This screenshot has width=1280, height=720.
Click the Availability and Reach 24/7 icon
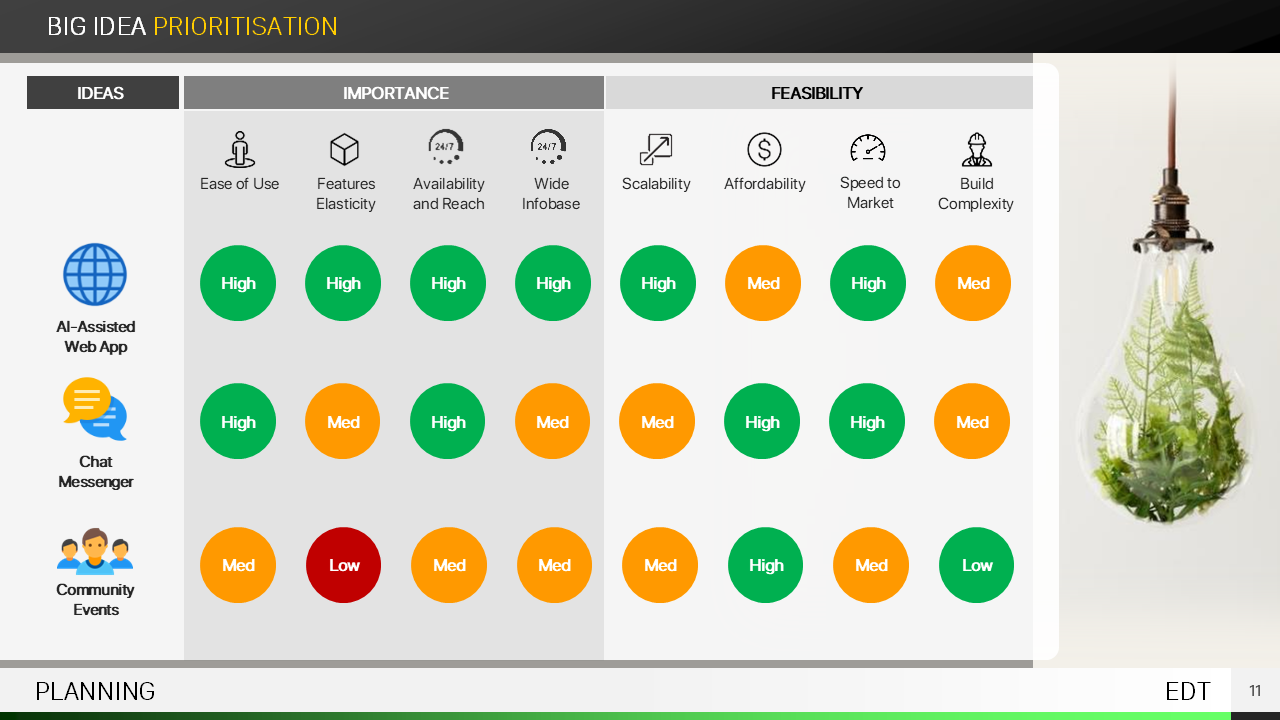[446, 147]
